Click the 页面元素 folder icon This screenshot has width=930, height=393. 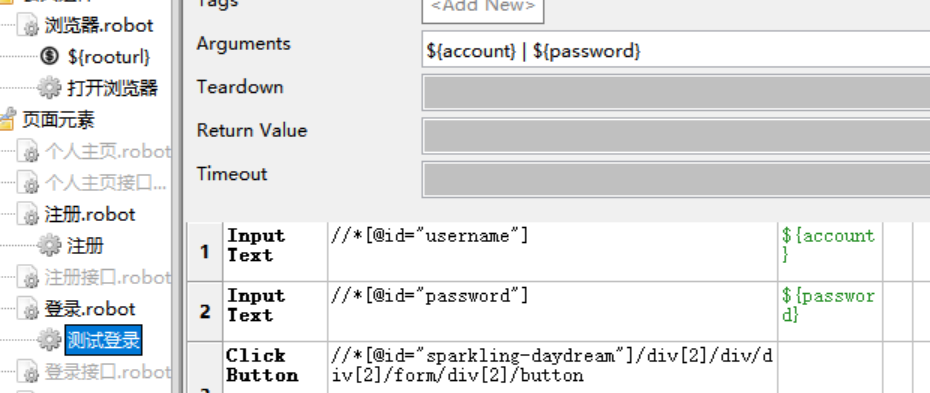6,120
